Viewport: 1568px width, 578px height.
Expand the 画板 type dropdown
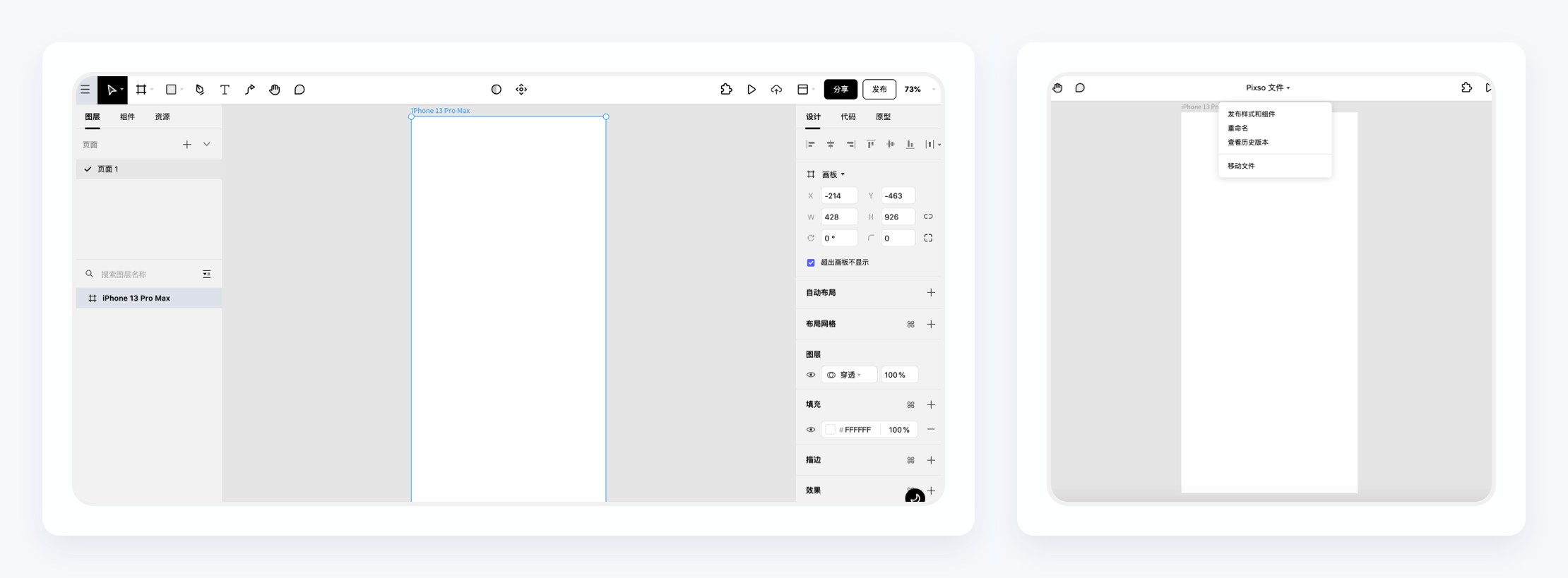point(833,174)
